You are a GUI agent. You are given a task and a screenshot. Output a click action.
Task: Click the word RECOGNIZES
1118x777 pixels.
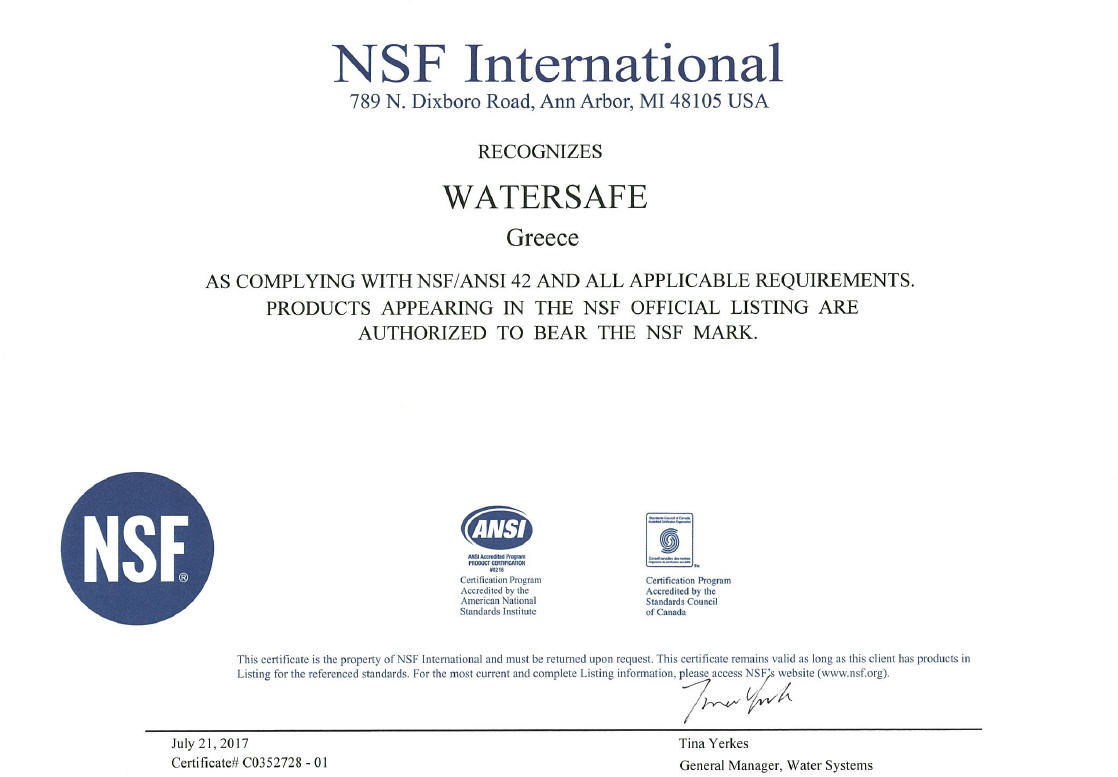[540, 152]
